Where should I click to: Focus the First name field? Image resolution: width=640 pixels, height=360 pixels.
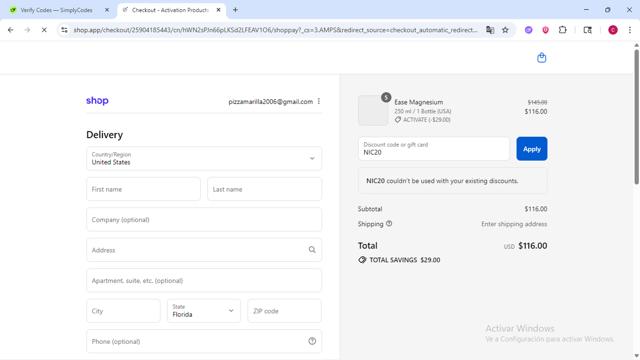(143, 189)
